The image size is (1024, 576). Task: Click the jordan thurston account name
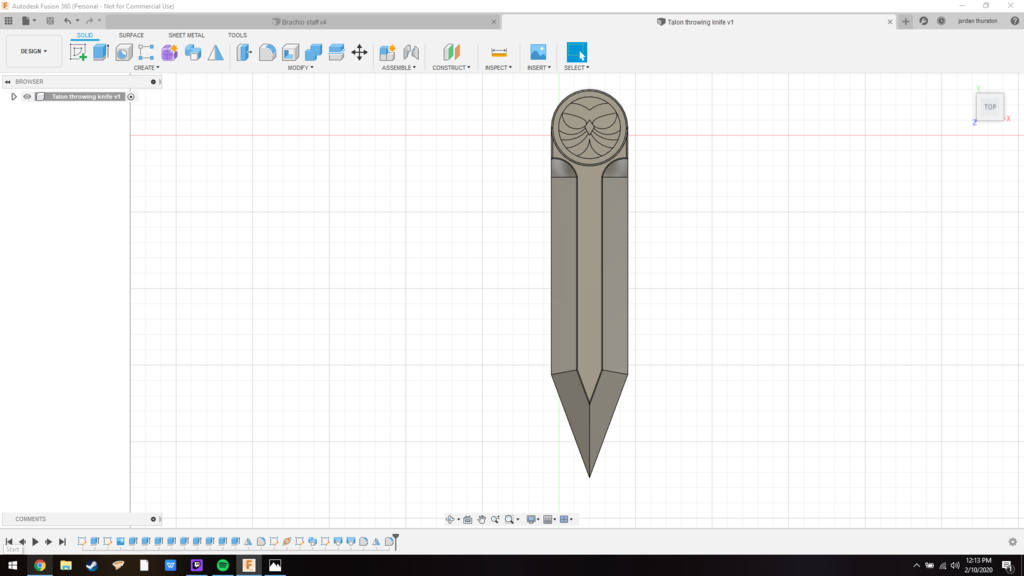977,21
